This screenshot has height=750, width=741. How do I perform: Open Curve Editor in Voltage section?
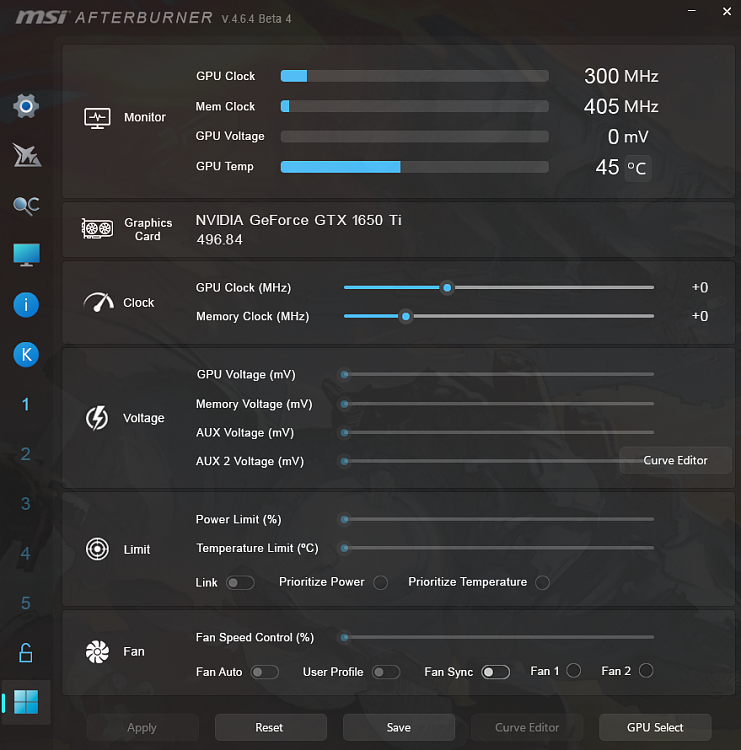point(675,460)
